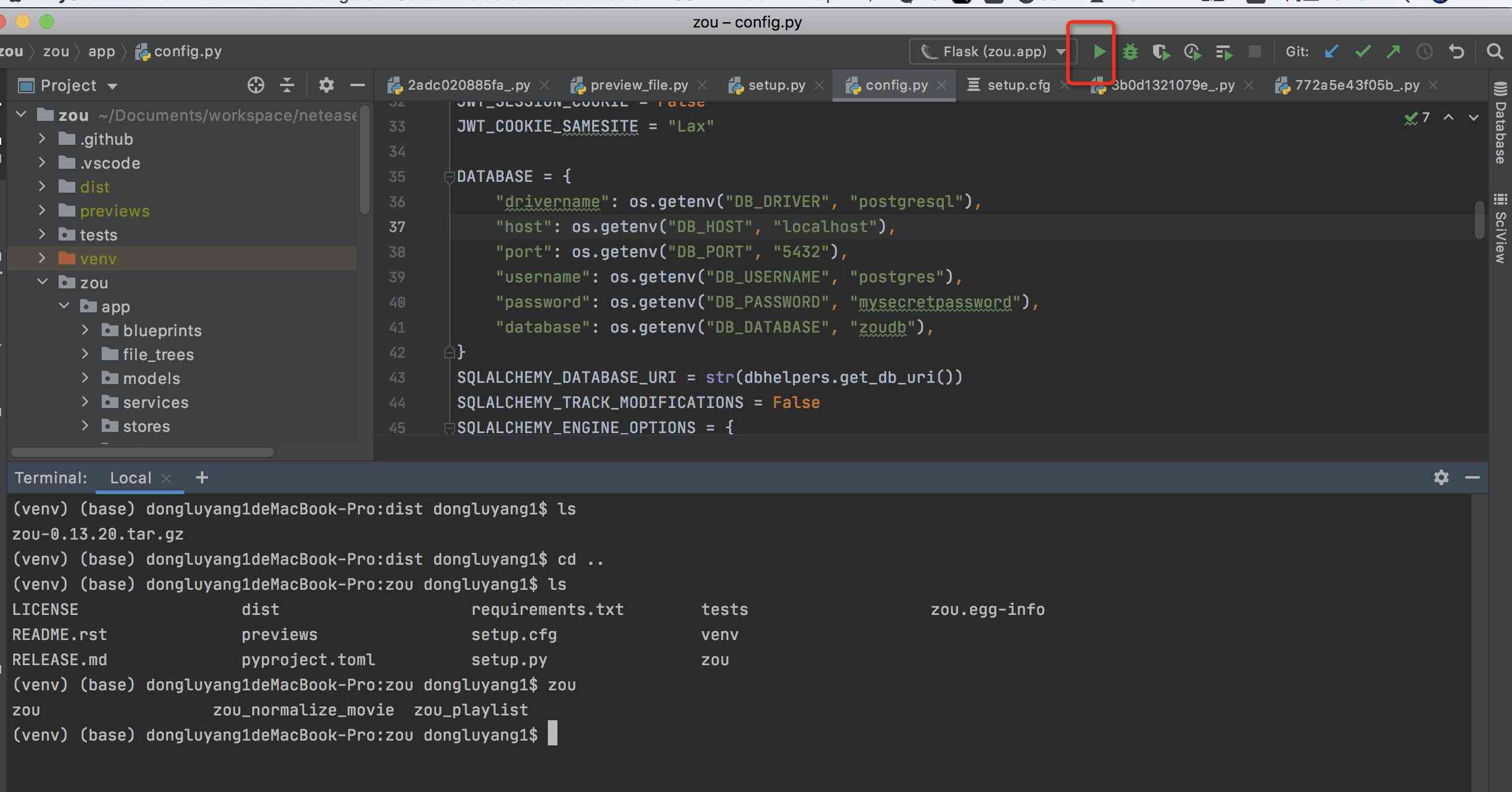
Task: Go to next highlighted problem arrow
Action: [1474, 117]
